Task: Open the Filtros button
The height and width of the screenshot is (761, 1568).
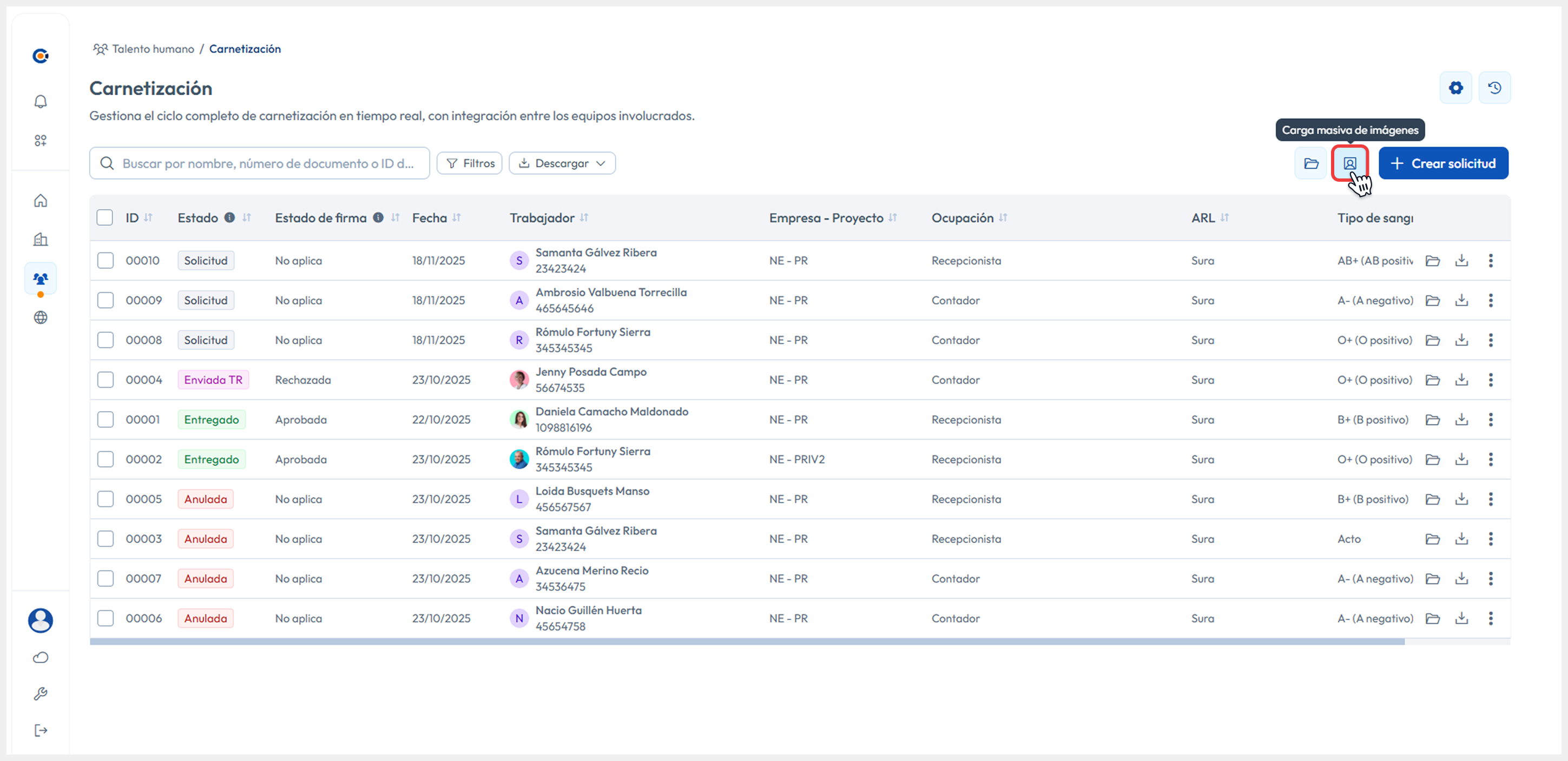Action: point(469,163)
